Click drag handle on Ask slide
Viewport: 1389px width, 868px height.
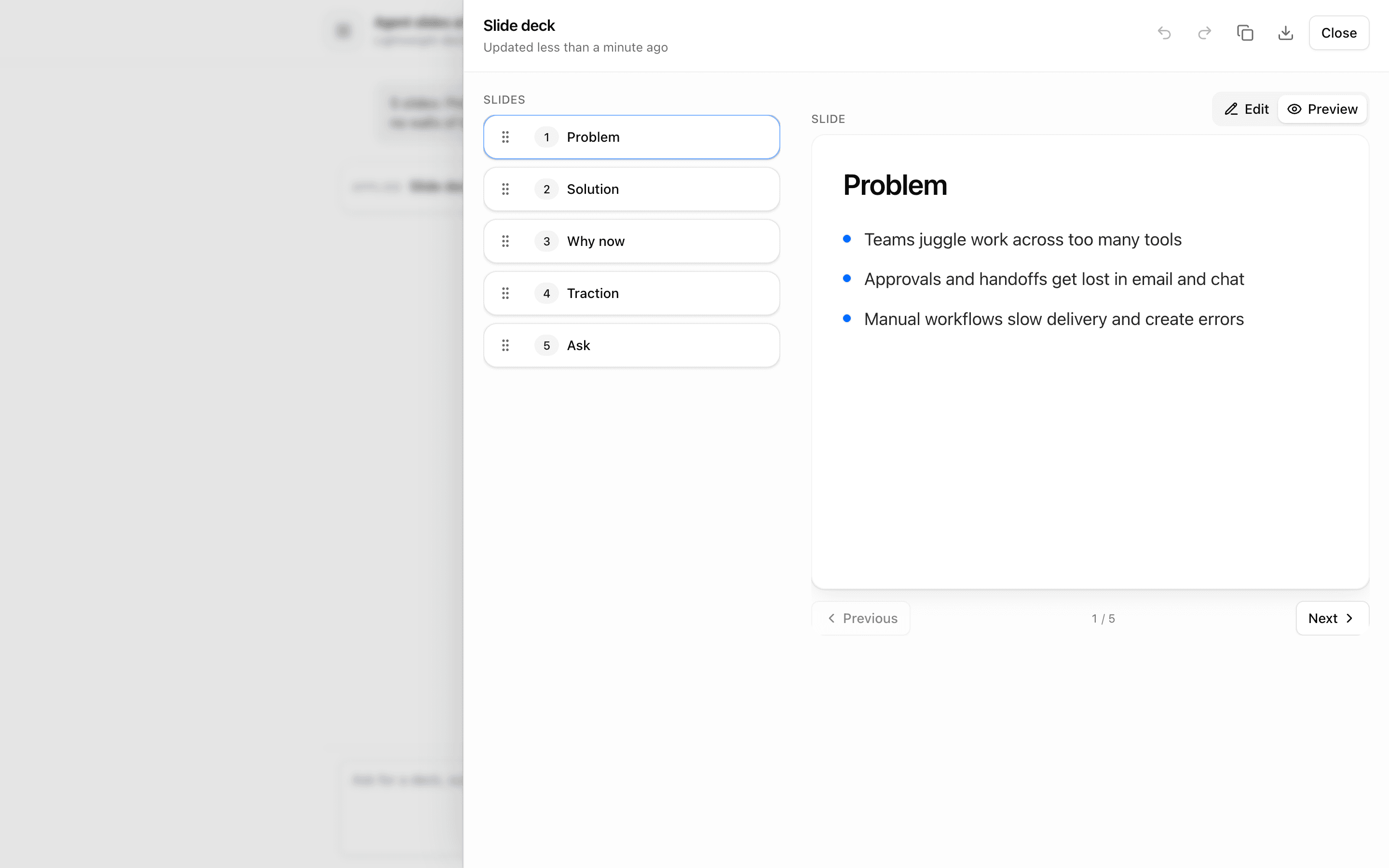tap(505, 346)
